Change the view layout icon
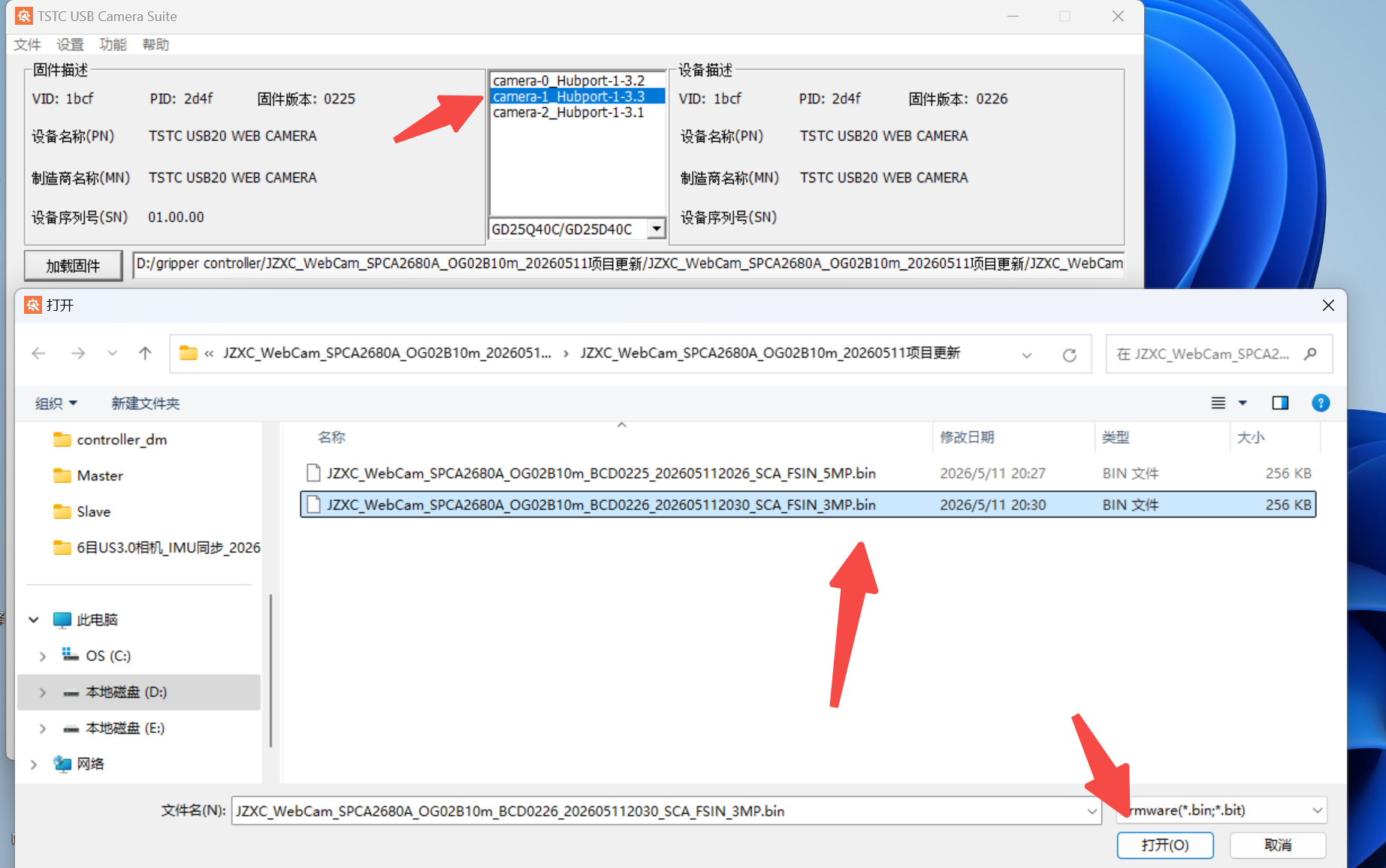 click(1218, 403)
